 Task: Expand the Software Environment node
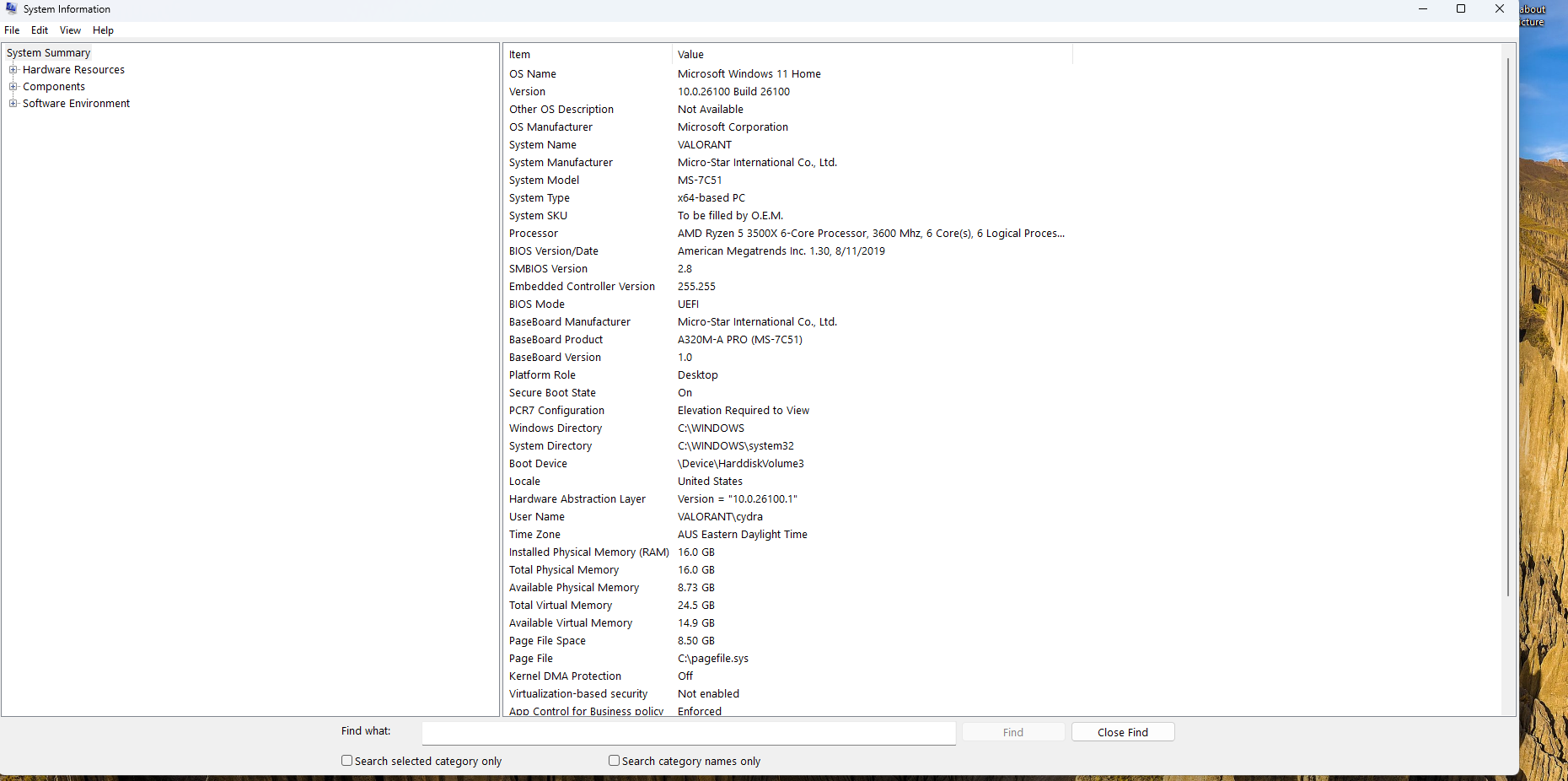point(13,104)
